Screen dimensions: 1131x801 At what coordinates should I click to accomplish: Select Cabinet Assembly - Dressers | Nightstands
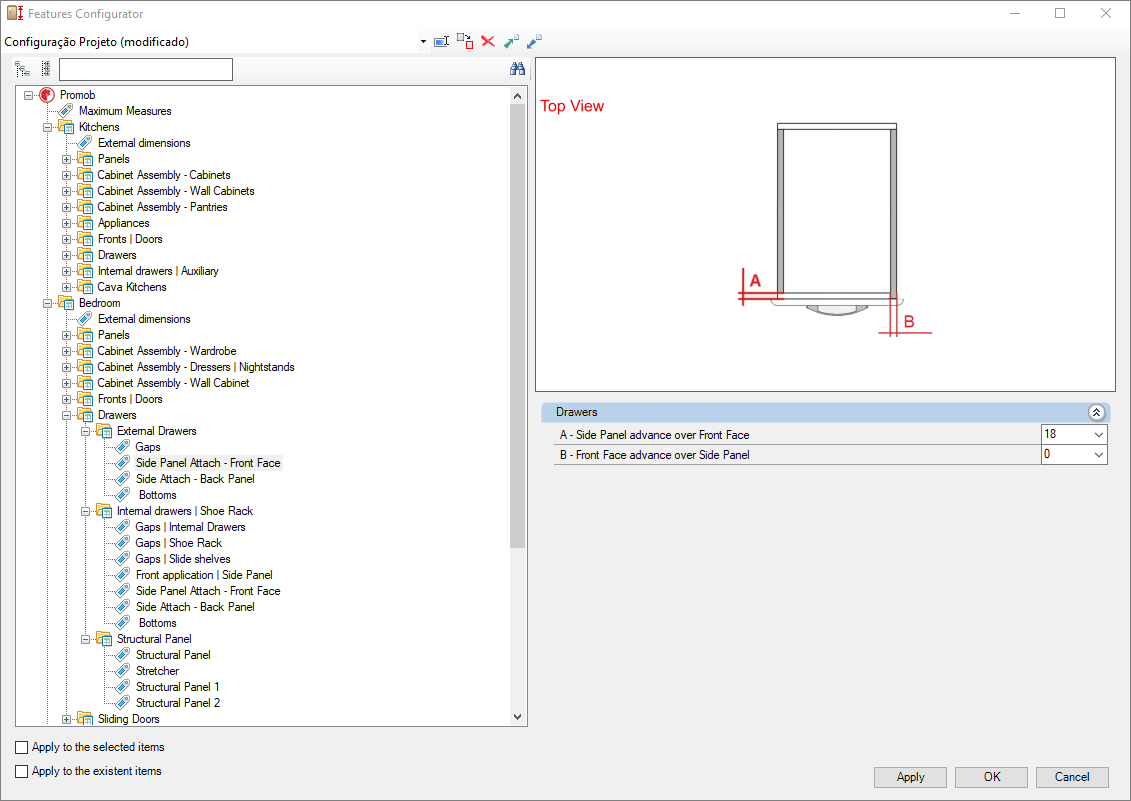coord(195,367)
